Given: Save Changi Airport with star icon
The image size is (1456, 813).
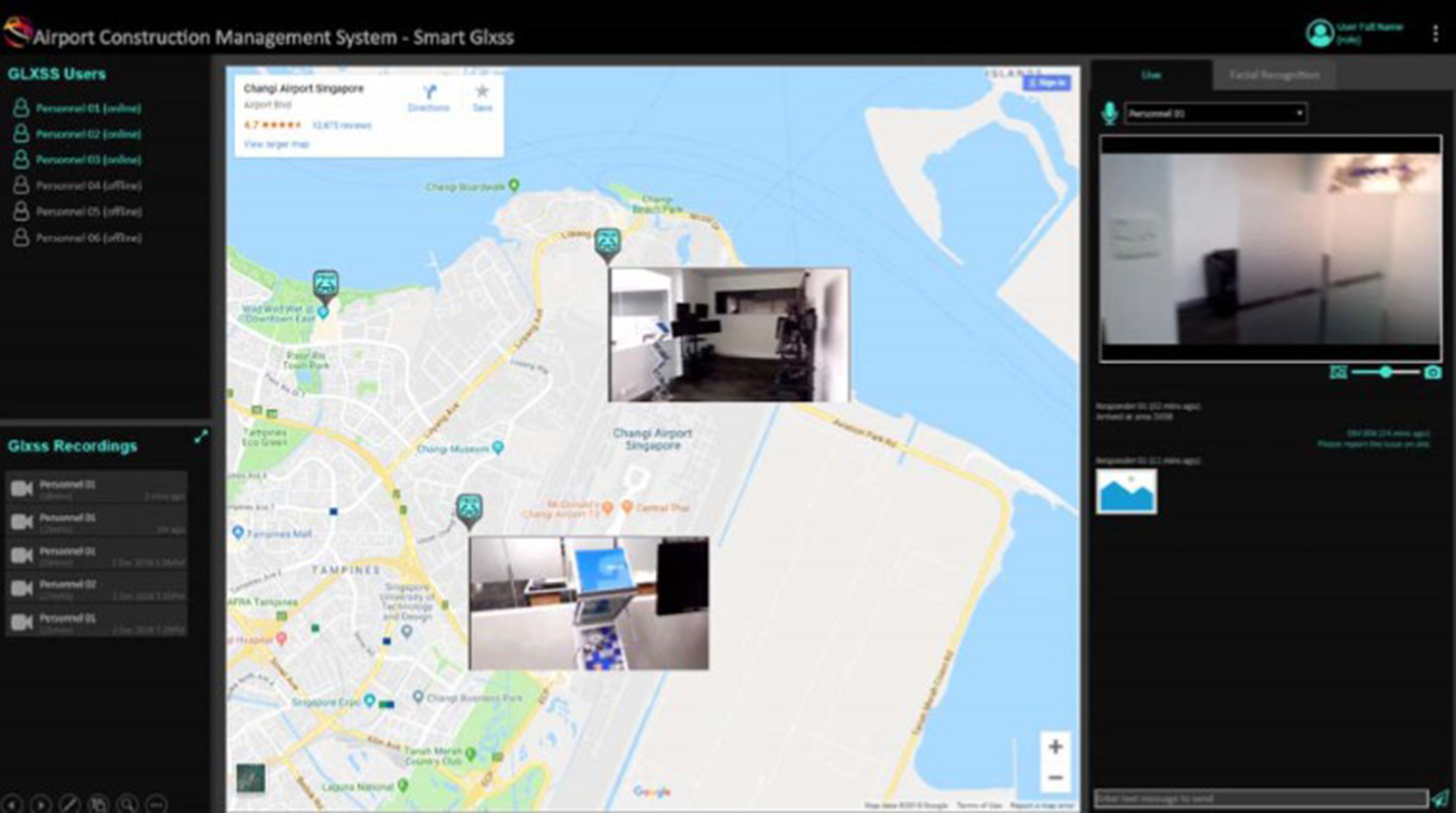Looking at the screenshot, I should coord(482,98).
